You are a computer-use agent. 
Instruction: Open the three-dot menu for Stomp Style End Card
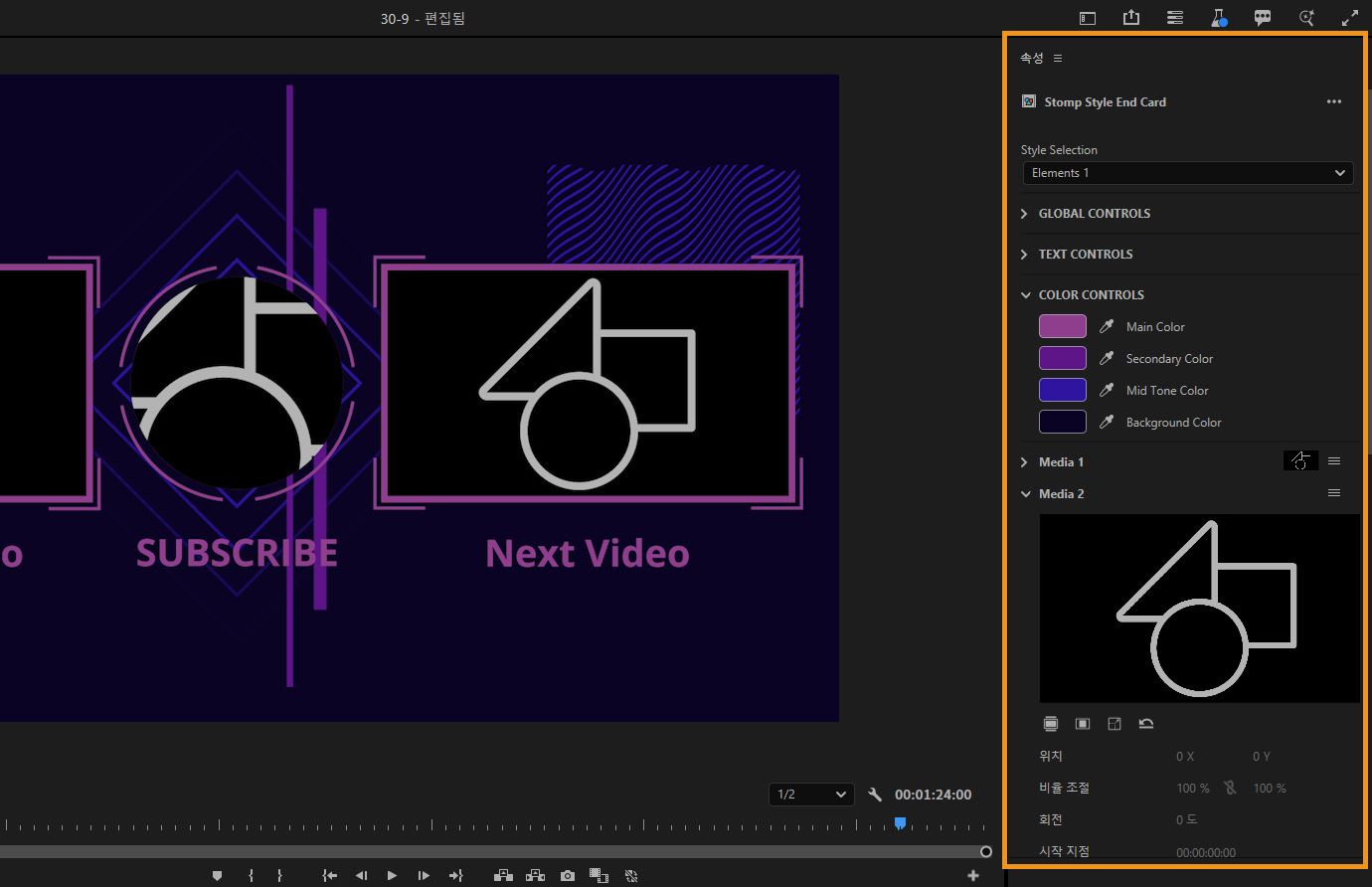pyautogui.click(x=1334, y=101)
